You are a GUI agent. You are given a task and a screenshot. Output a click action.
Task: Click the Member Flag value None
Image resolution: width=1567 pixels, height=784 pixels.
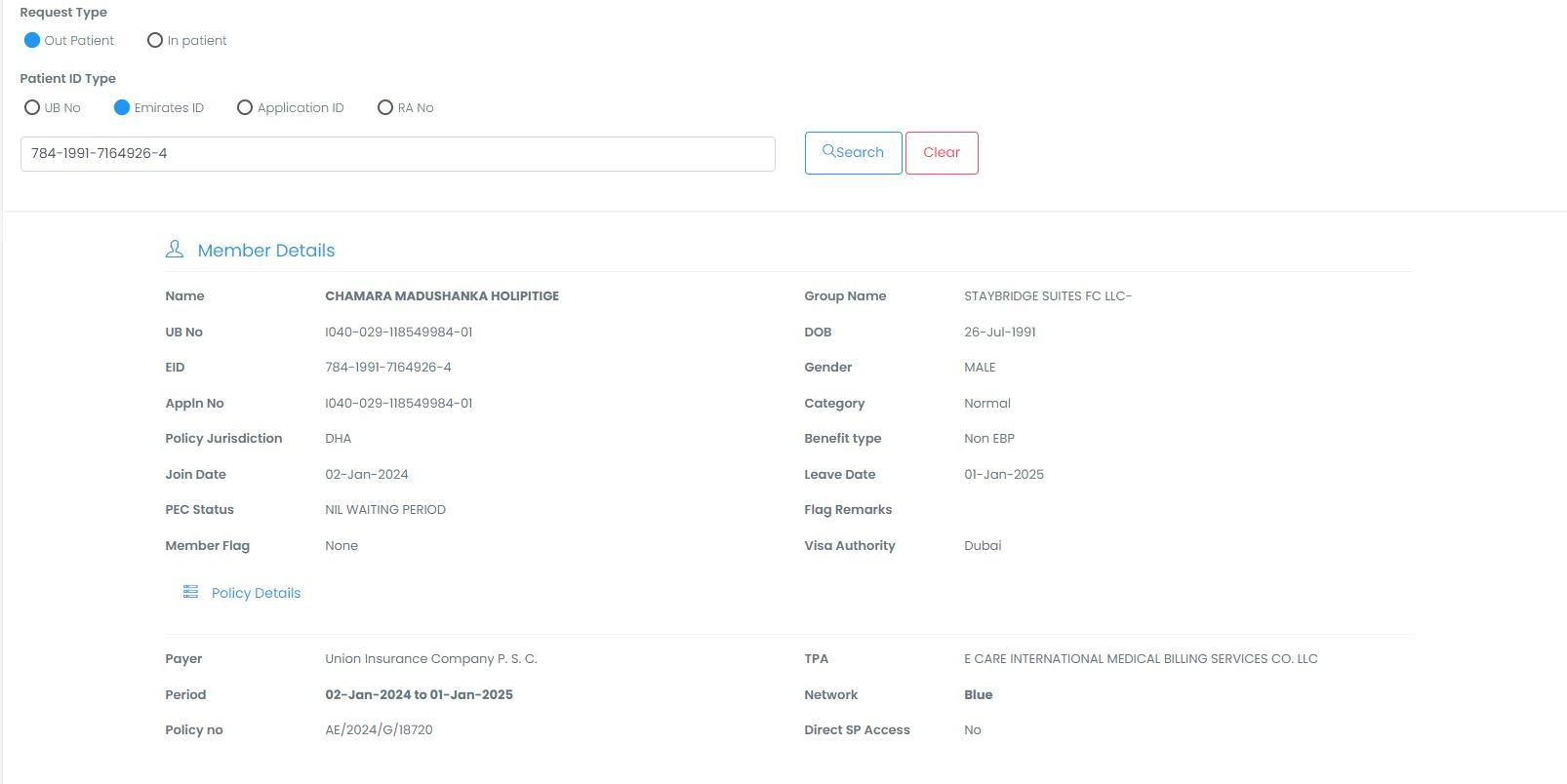tap(342, 545)
